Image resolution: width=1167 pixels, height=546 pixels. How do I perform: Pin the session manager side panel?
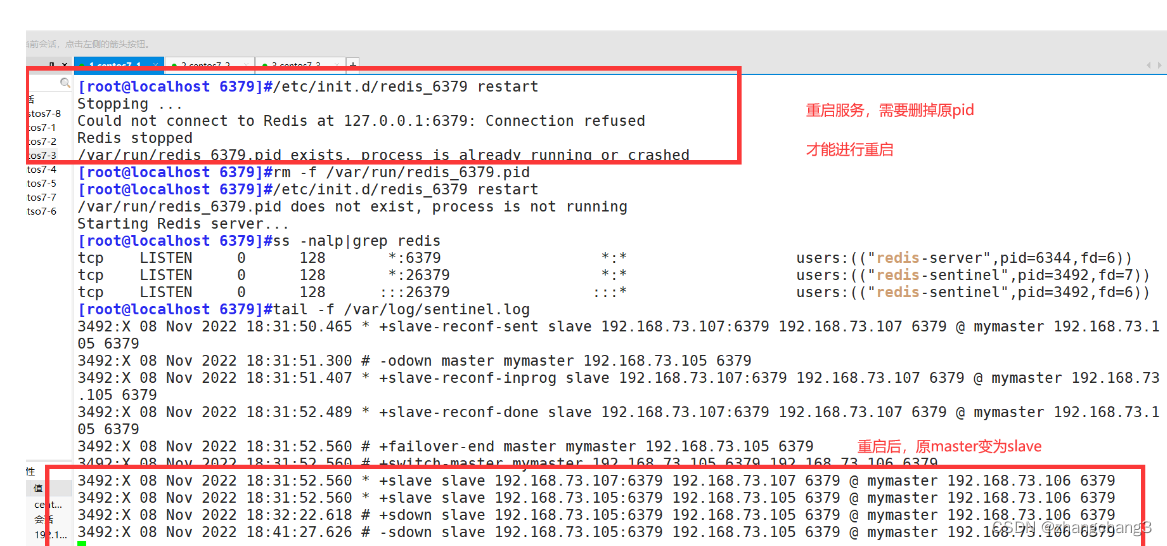[x=52, y=65]
